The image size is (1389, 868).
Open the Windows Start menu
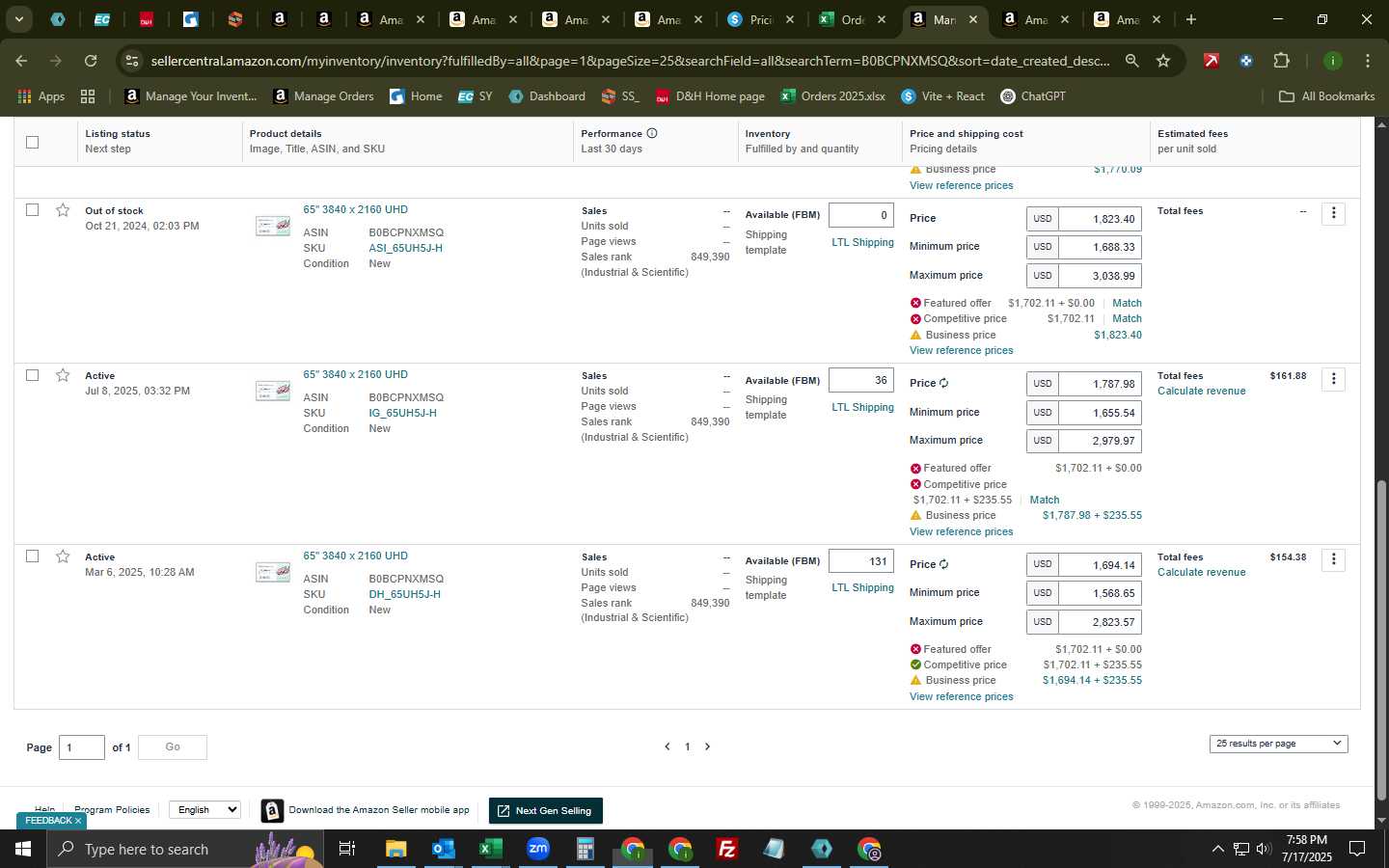[22, 849]
